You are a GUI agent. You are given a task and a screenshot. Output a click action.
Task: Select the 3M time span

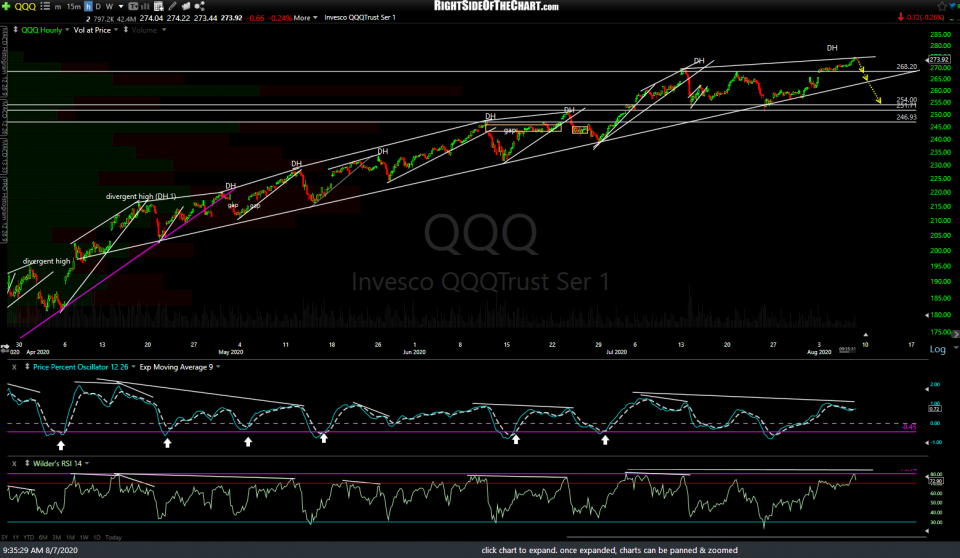[x=56, y=537]
